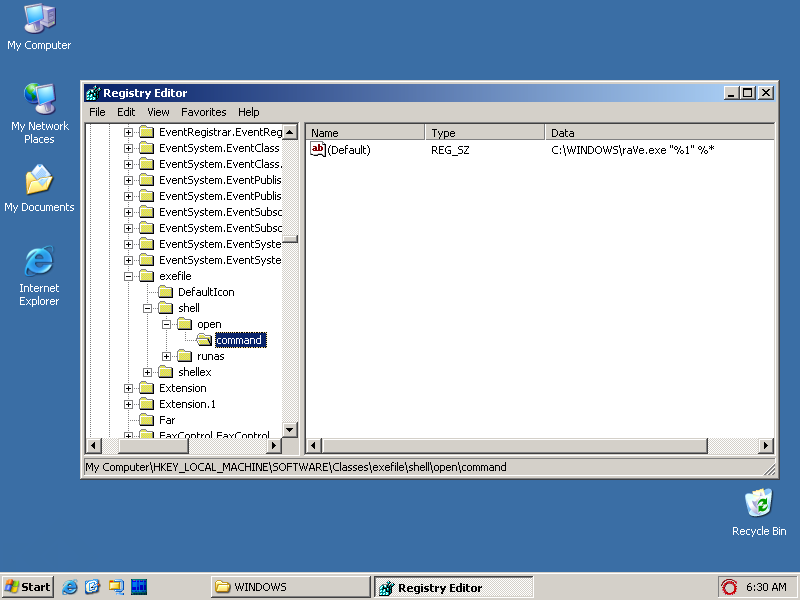Image resolution: width=800 pixels, height=600 pixels.
Task: Click the values pane scroll left arrow
Action: pyautogui.click(x=314, y=445)
